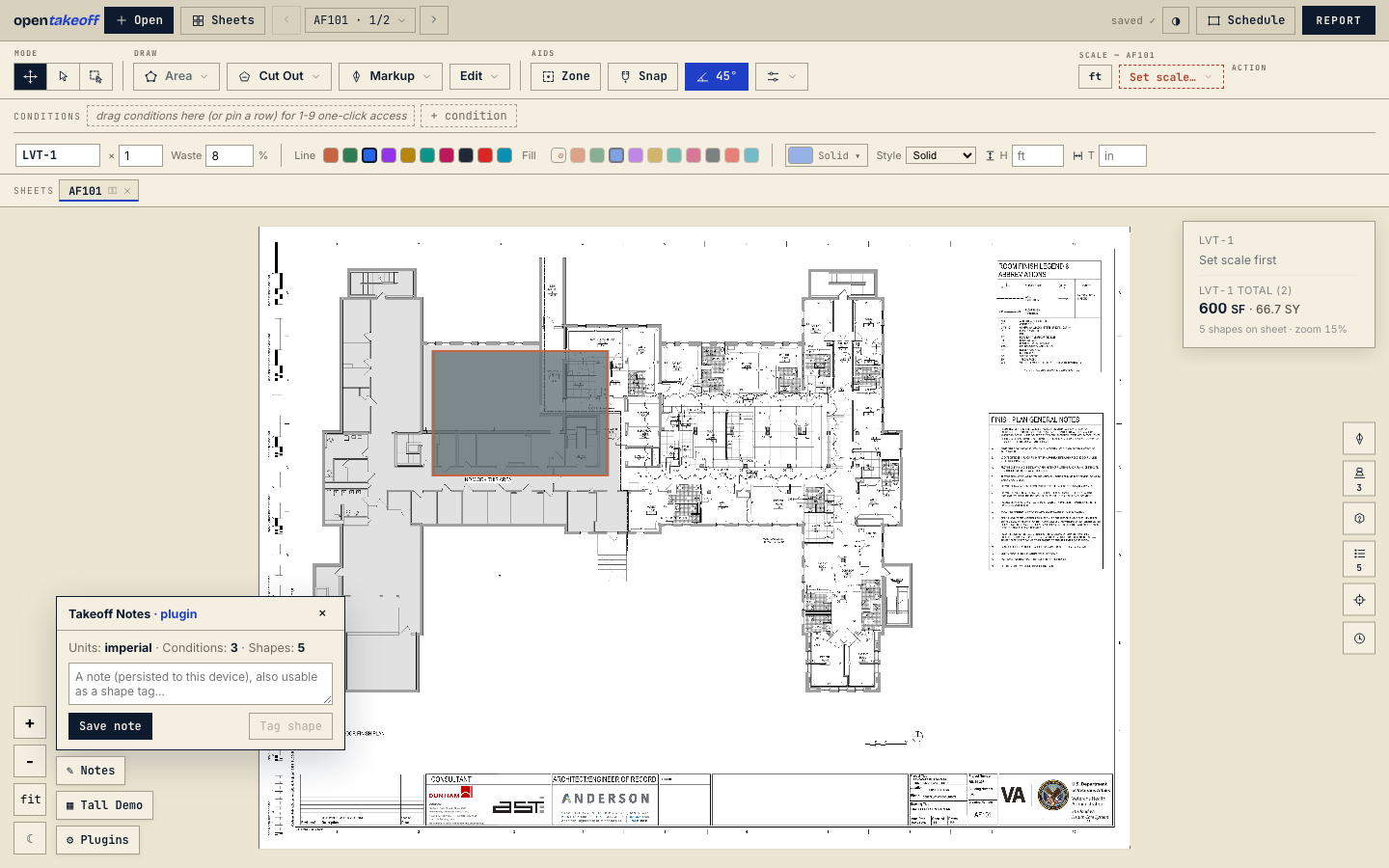Click the LVT-1 condition name field
Viewport: 1389px width, 868px height.
(x=58, y=155)
